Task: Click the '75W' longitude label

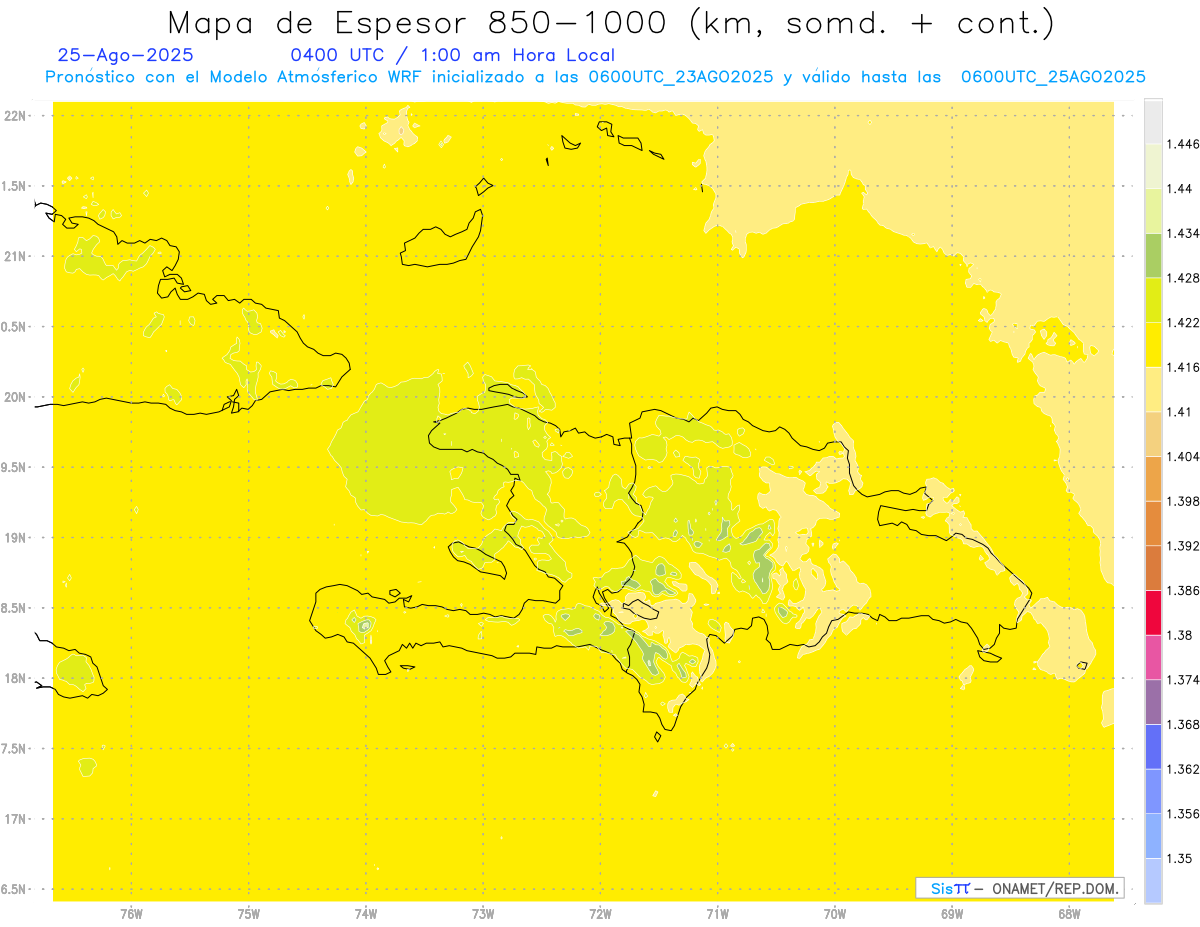Action: click(x=248, y=914)
